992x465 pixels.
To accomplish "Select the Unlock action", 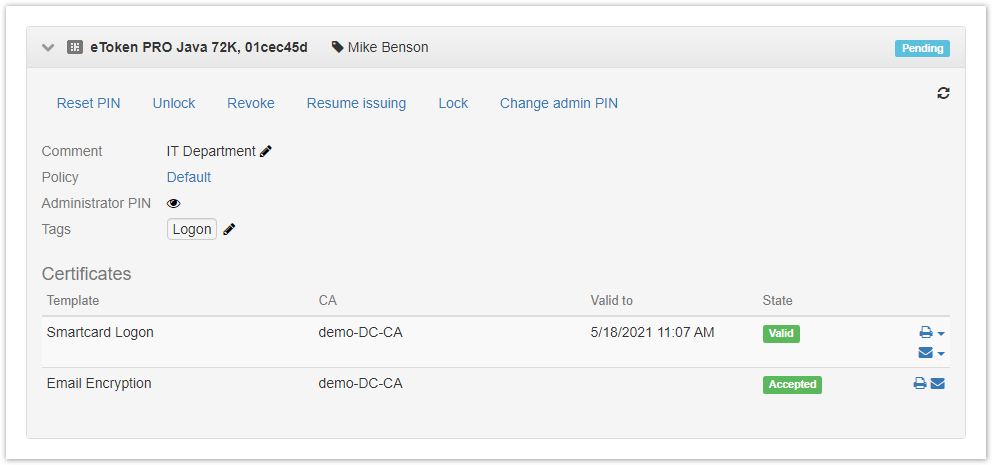I will [174, 103].
